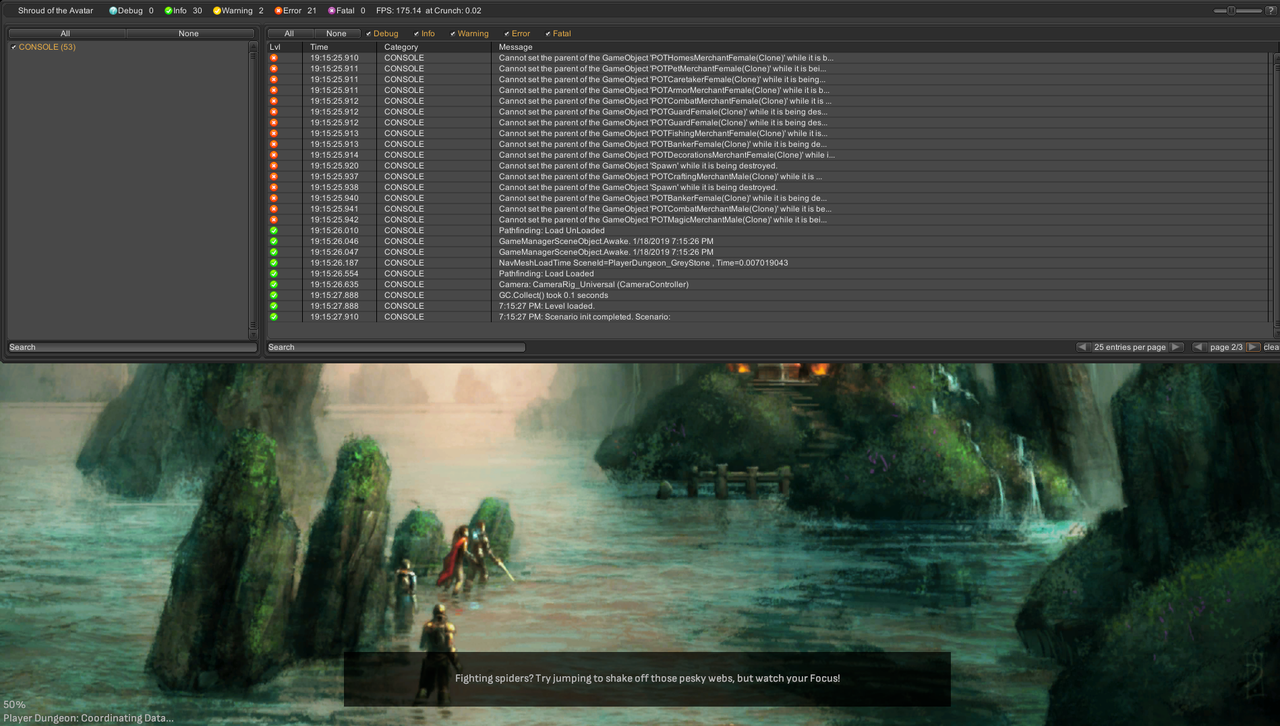The width and height of the screenshot is (1280, 726).
Task: Toggle the Warning level filter checkbox
Action: click(x=453, y=34)
